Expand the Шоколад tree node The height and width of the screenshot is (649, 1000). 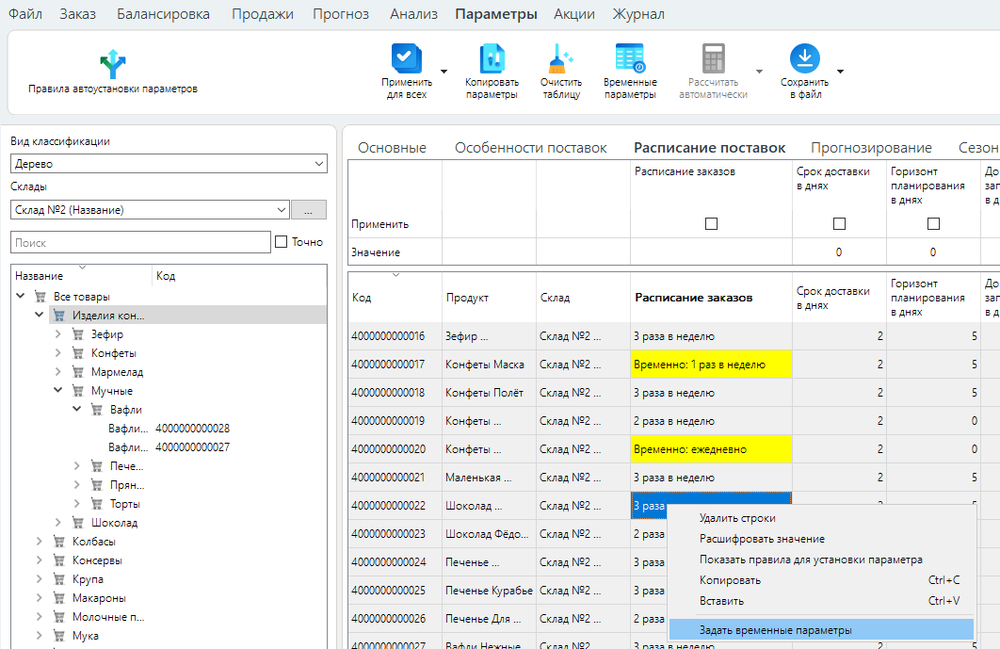coord(59,523)
